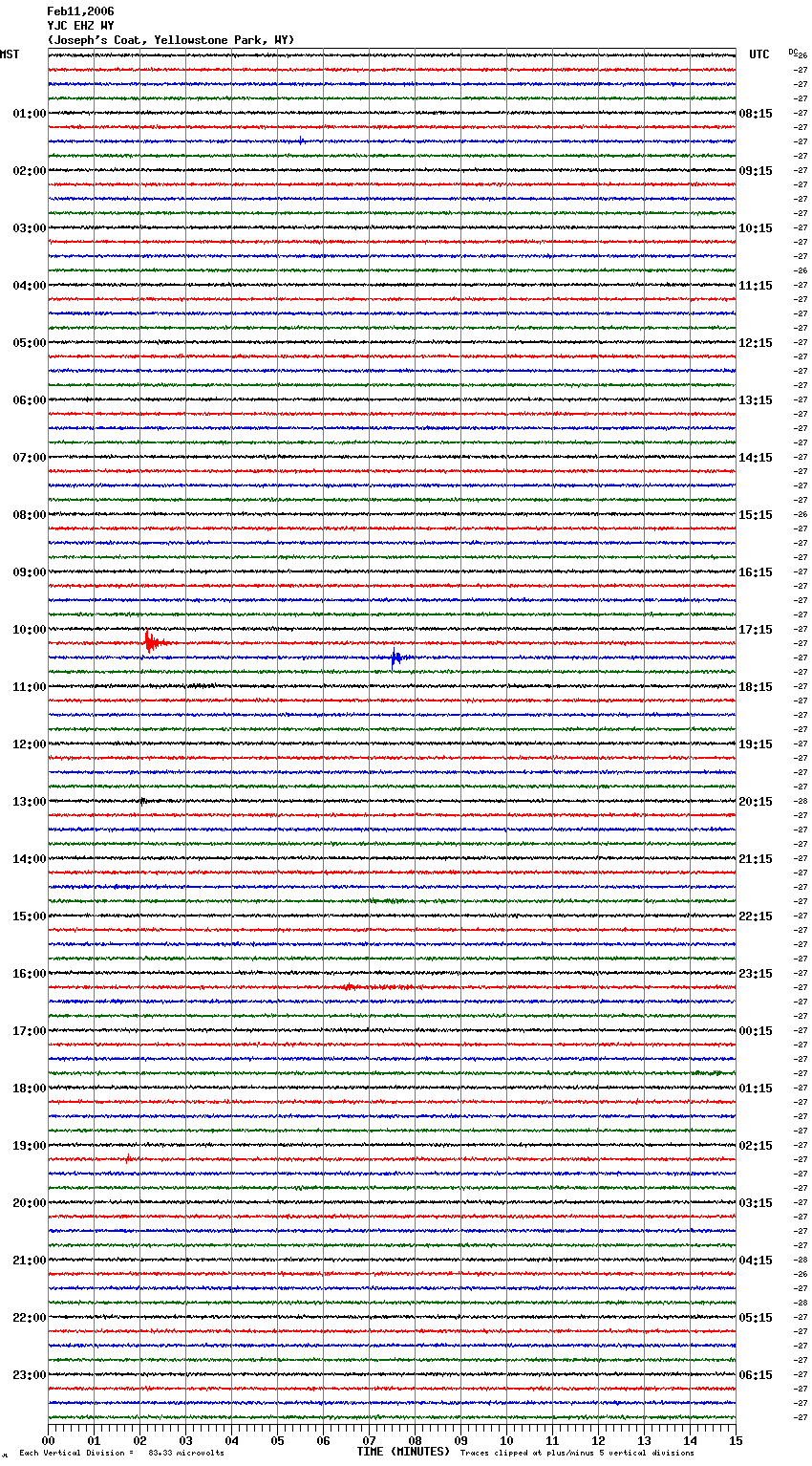Click the date header 'Feb11,2006'
This screenshot has width=812, height=1466.
[x=80, y=11]
